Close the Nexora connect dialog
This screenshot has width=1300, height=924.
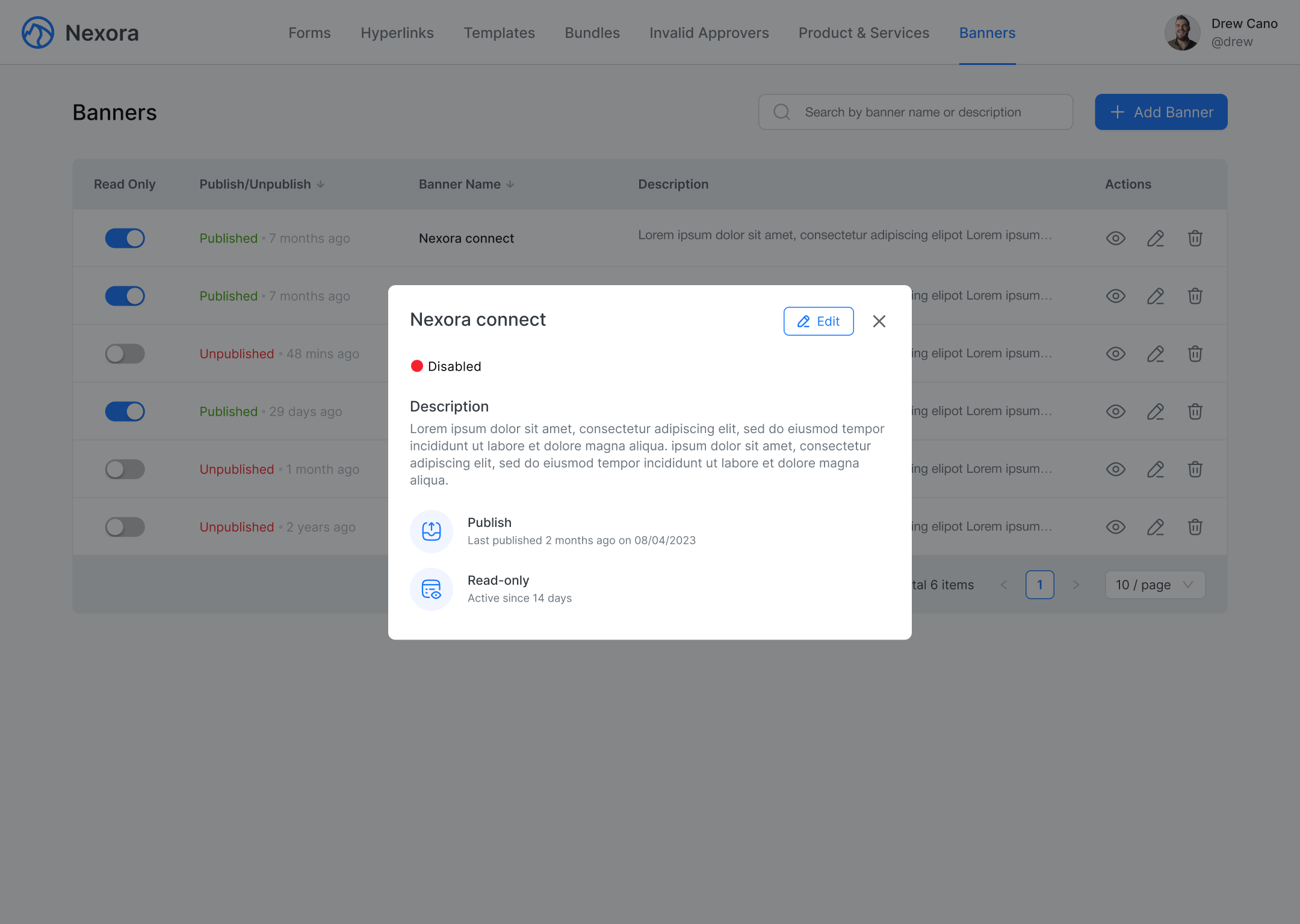(x=879, y=321)
